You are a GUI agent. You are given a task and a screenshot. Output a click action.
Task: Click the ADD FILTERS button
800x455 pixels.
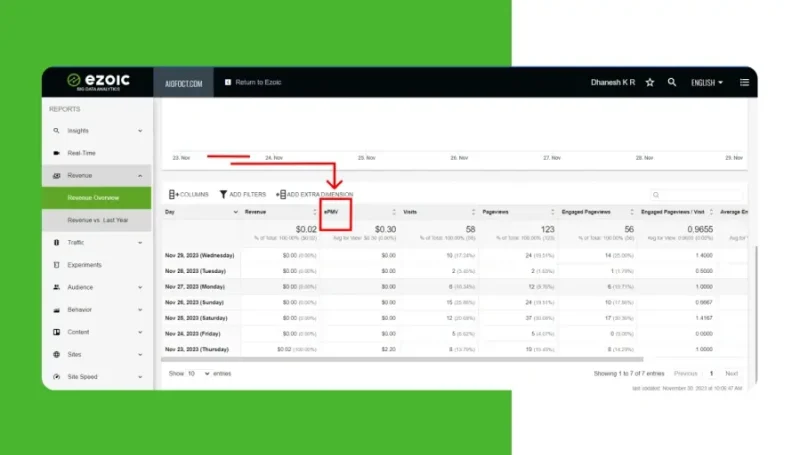point(243,194)
